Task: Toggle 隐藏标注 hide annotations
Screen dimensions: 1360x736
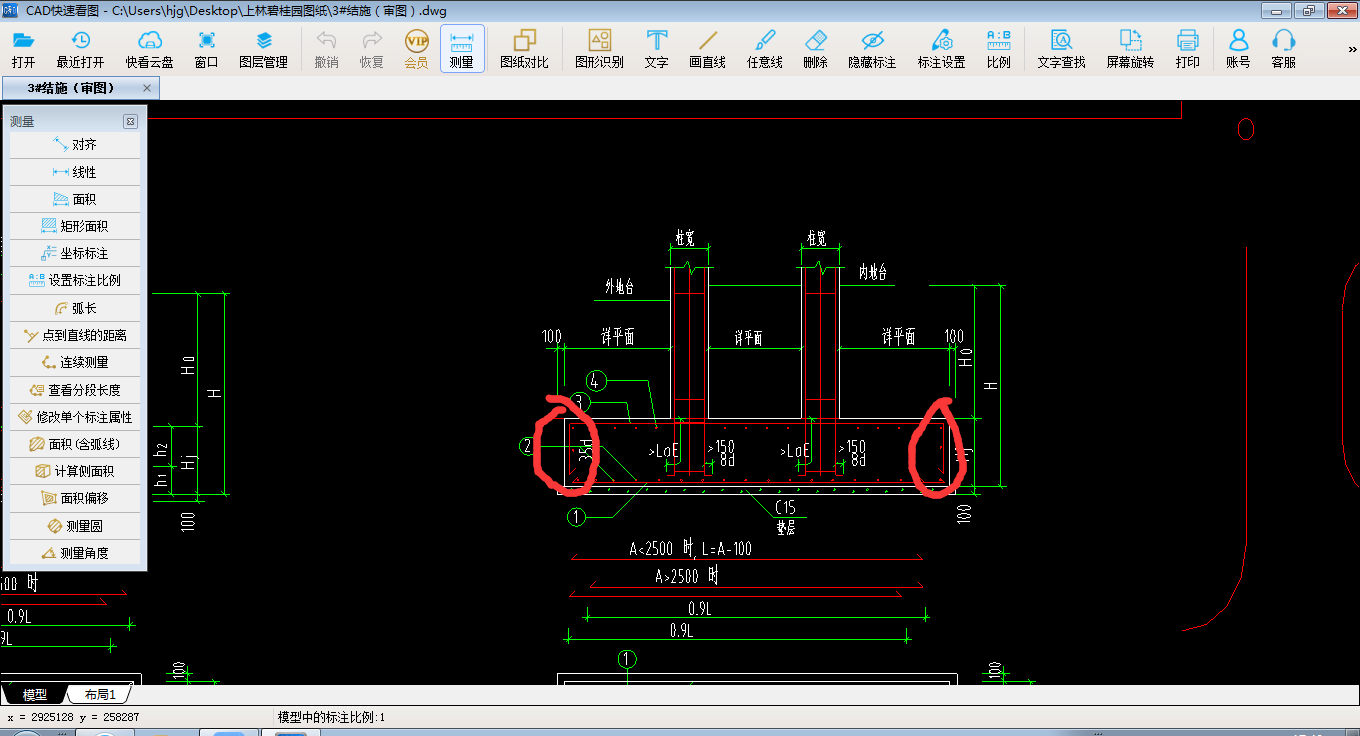Action: [873, 49]
